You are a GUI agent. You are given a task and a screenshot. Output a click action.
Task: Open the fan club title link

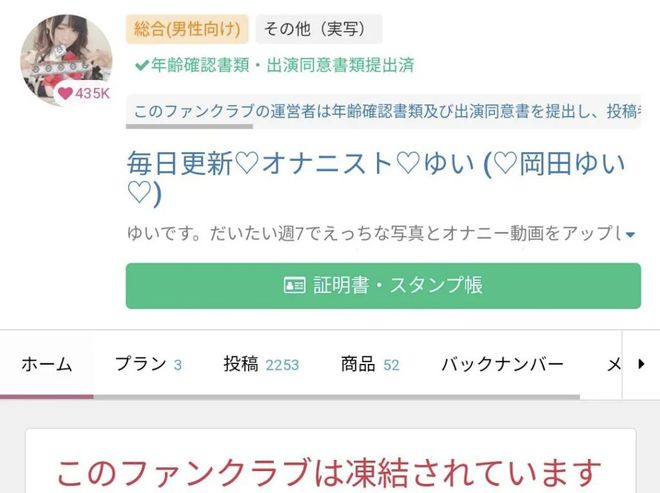pyautogui.click(x=376, y=179)
